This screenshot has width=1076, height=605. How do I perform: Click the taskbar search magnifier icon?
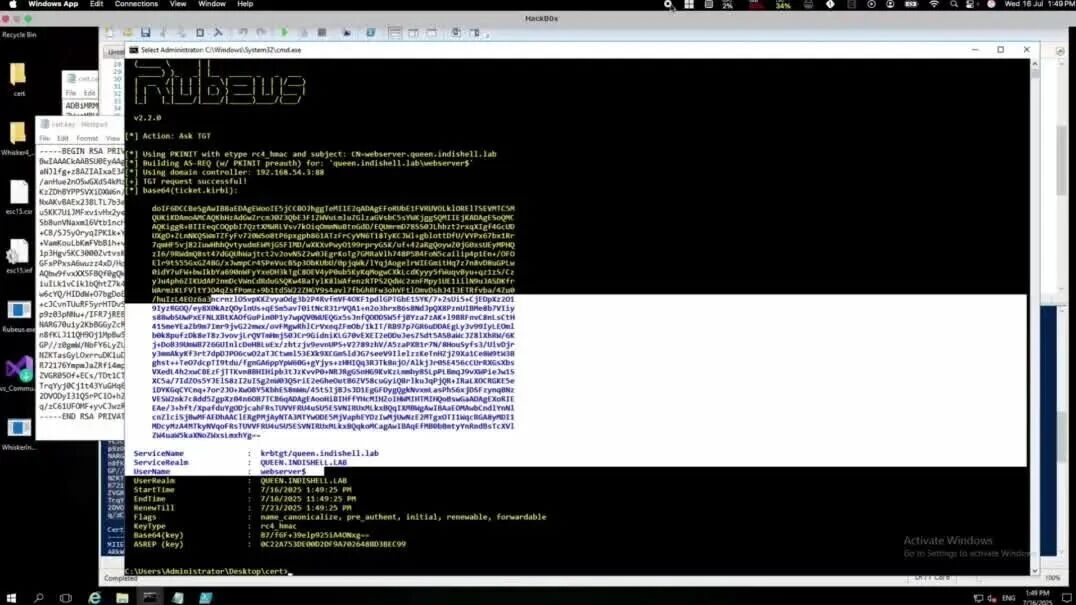(x=38, y=598)
